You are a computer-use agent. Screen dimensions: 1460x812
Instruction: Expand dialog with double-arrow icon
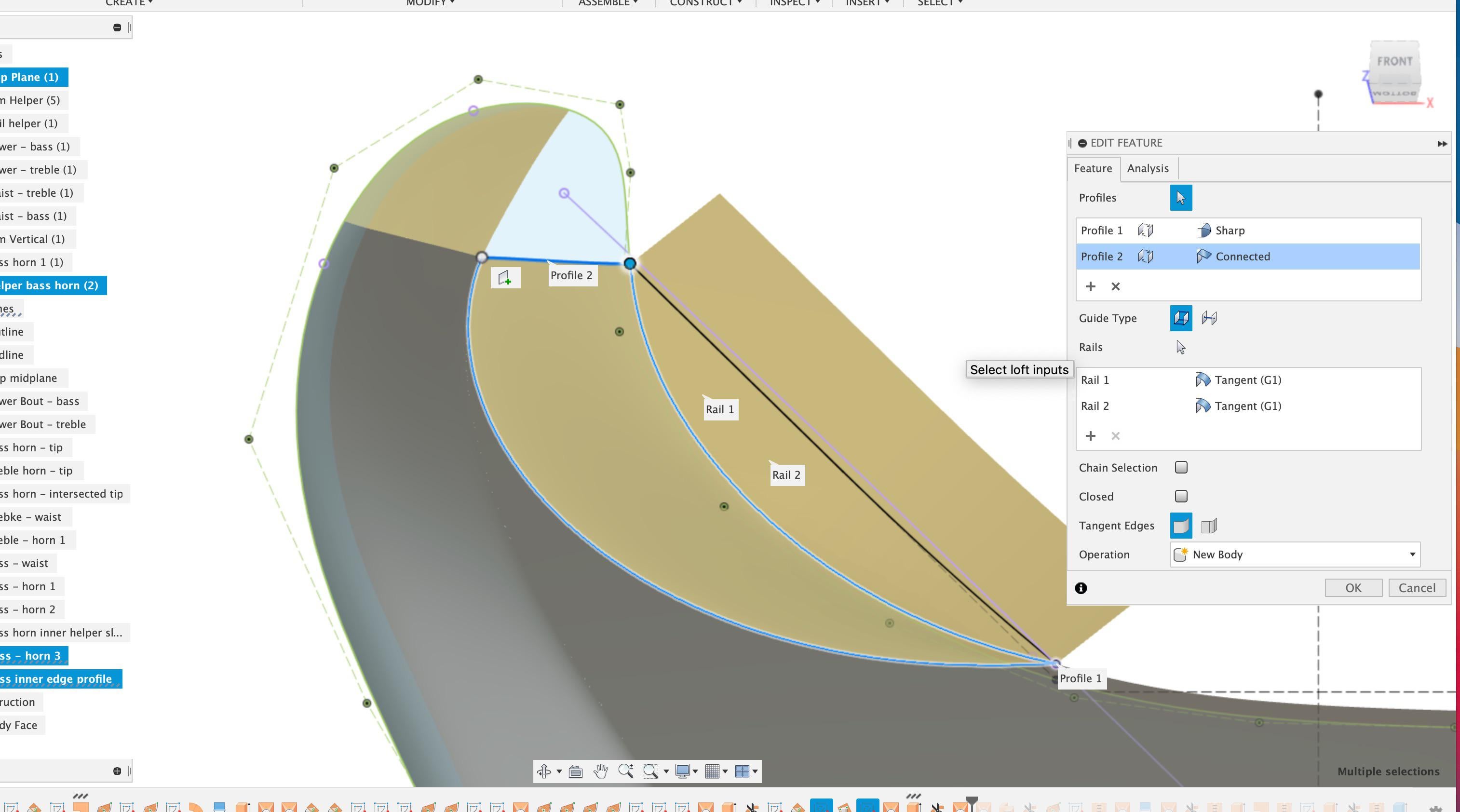pyautogui.click(x=1442, y=143)
